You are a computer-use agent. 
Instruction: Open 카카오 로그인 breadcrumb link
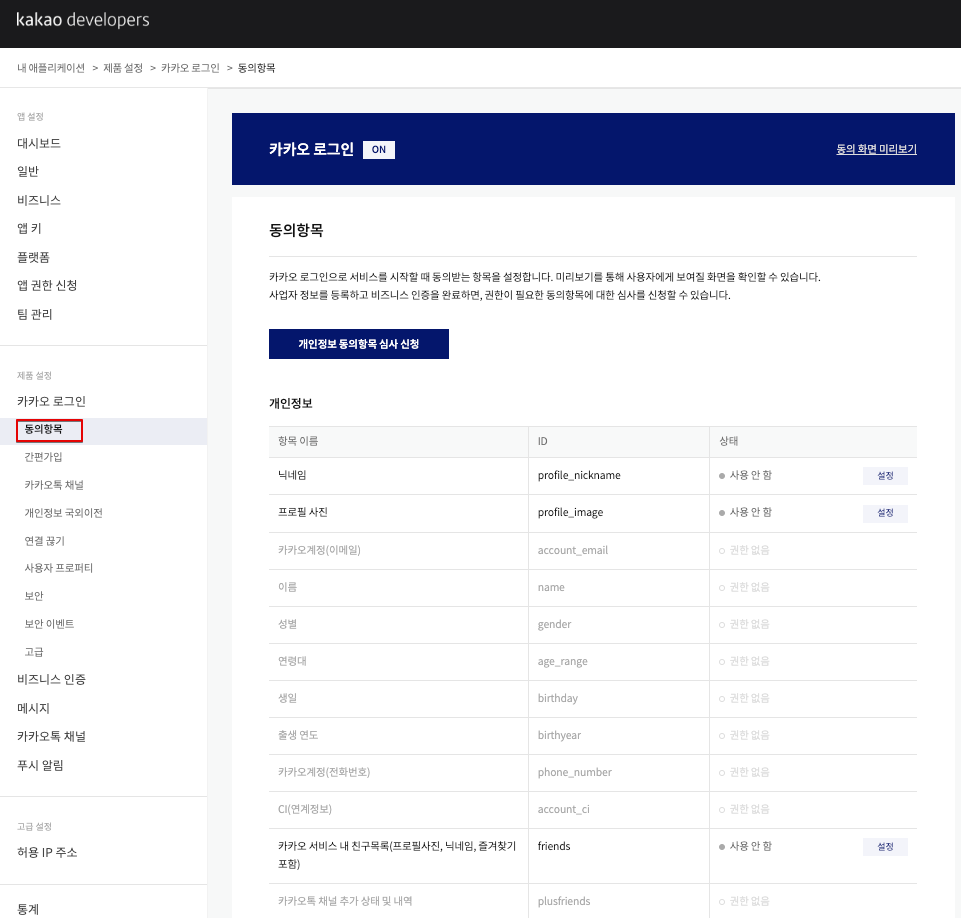(191, 68)
